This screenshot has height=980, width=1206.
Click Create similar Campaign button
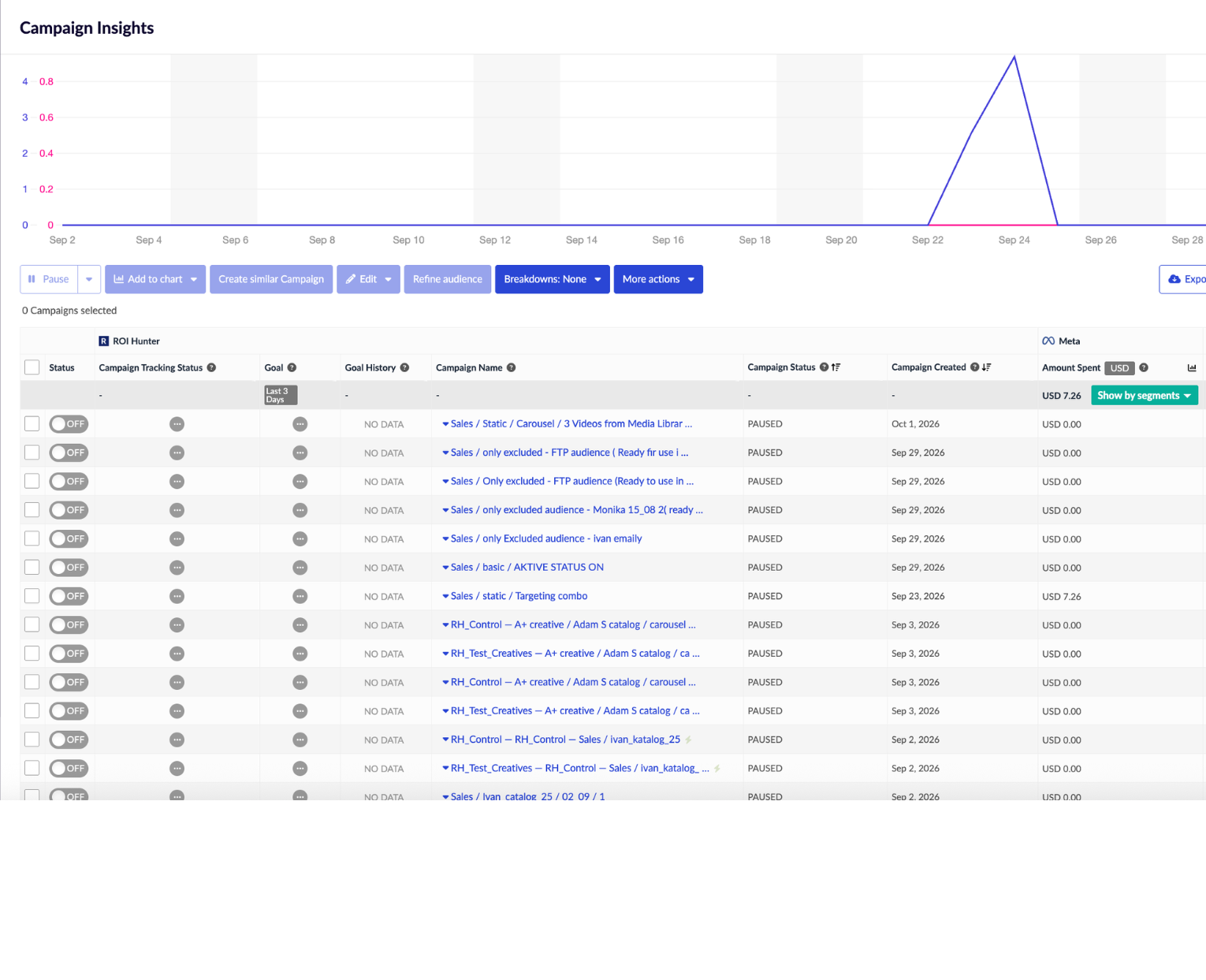[x=271, y=279]
